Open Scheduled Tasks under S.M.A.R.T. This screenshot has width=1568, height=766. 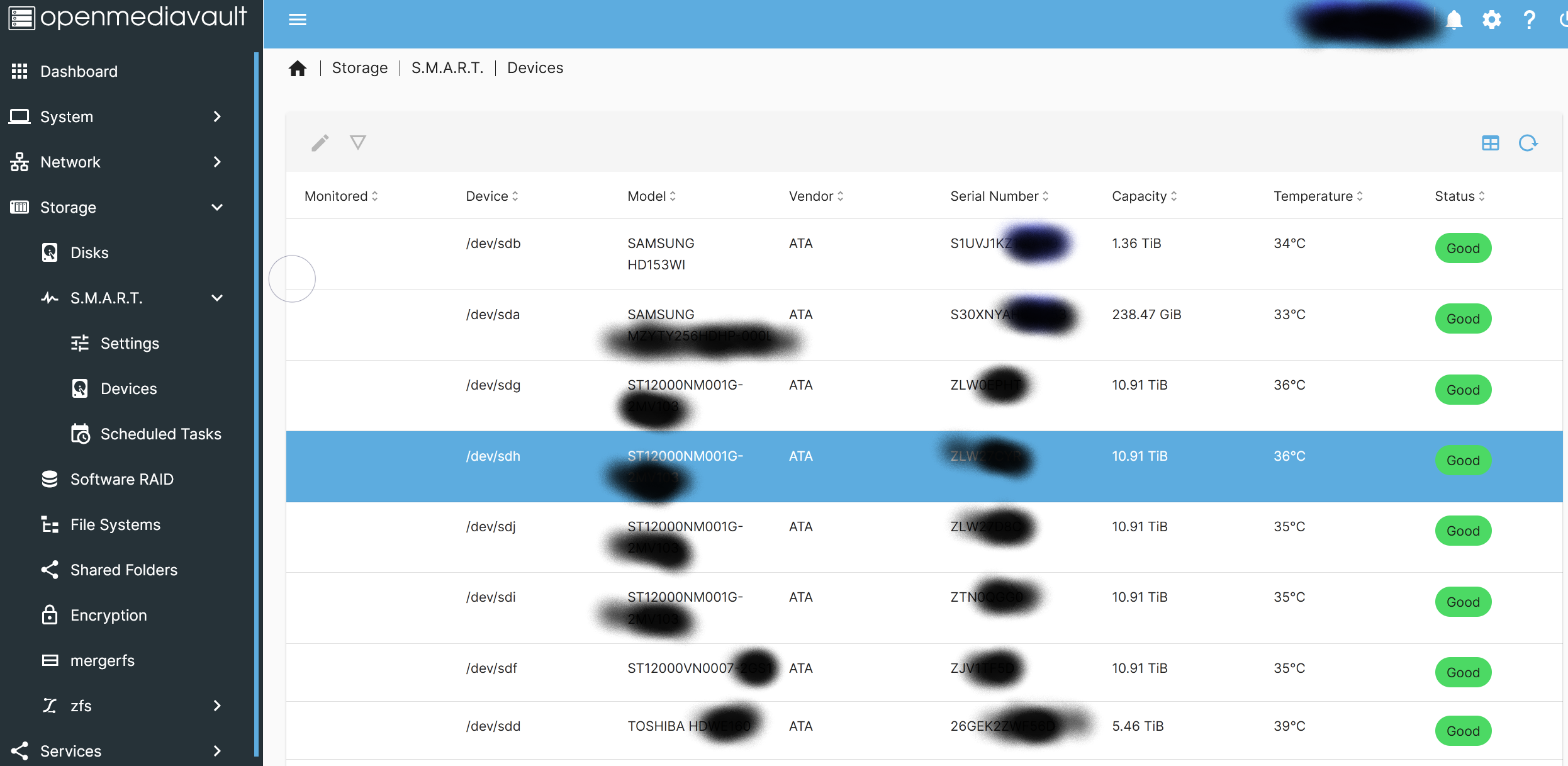160,434
